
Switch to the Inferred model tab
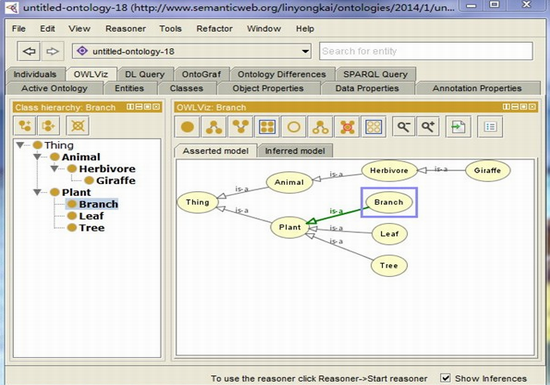click(x=295, y=151)
